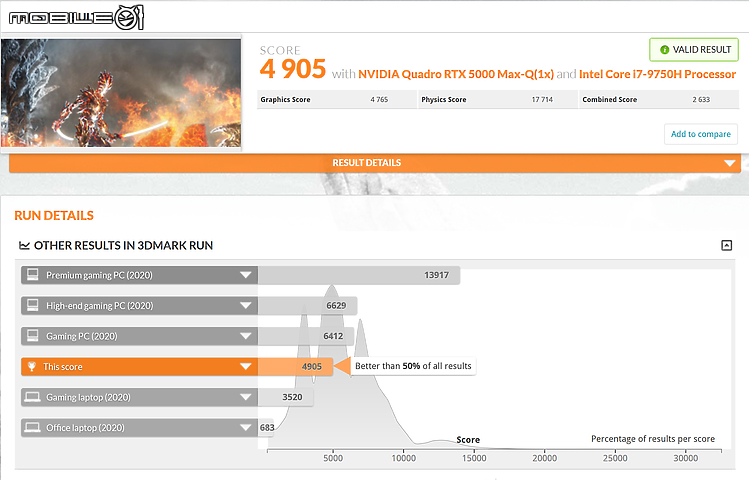Viewport: 749px width, 480px height.
Task: Click the Graphics Score value 4 765
Action: point(379,100)
